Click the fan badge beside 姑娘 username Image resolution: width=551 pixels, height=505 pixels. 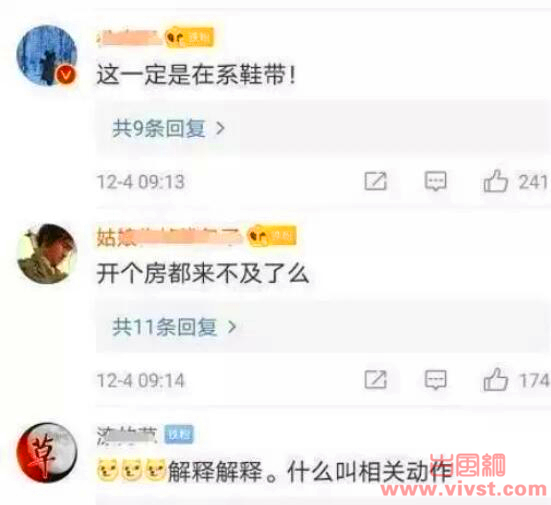point(272,235)
